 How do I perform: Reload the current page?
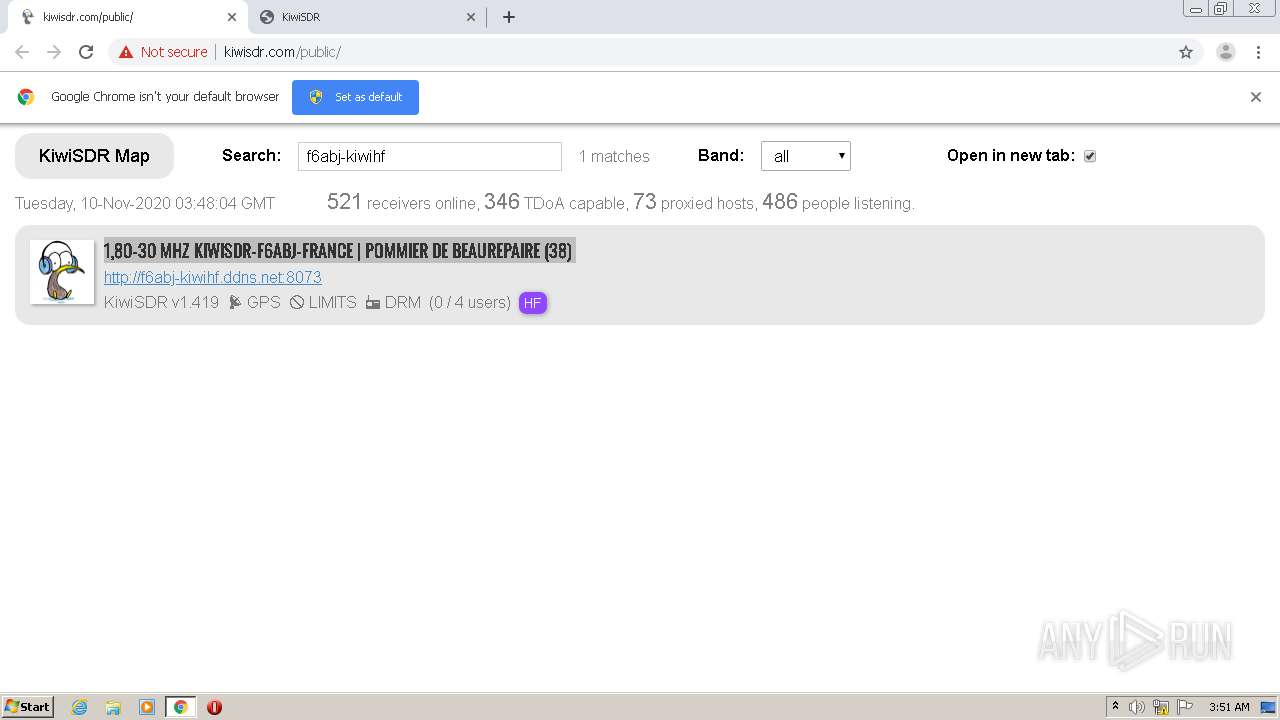pos(86,52)
